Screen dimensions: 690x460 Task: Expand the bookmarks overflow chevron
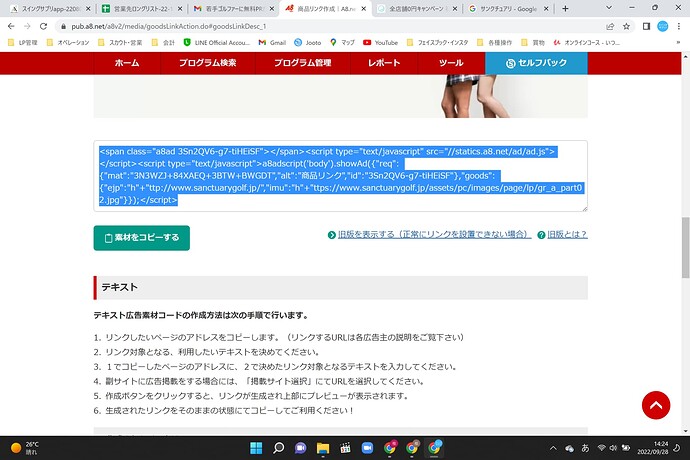click(x=678, y=43)
